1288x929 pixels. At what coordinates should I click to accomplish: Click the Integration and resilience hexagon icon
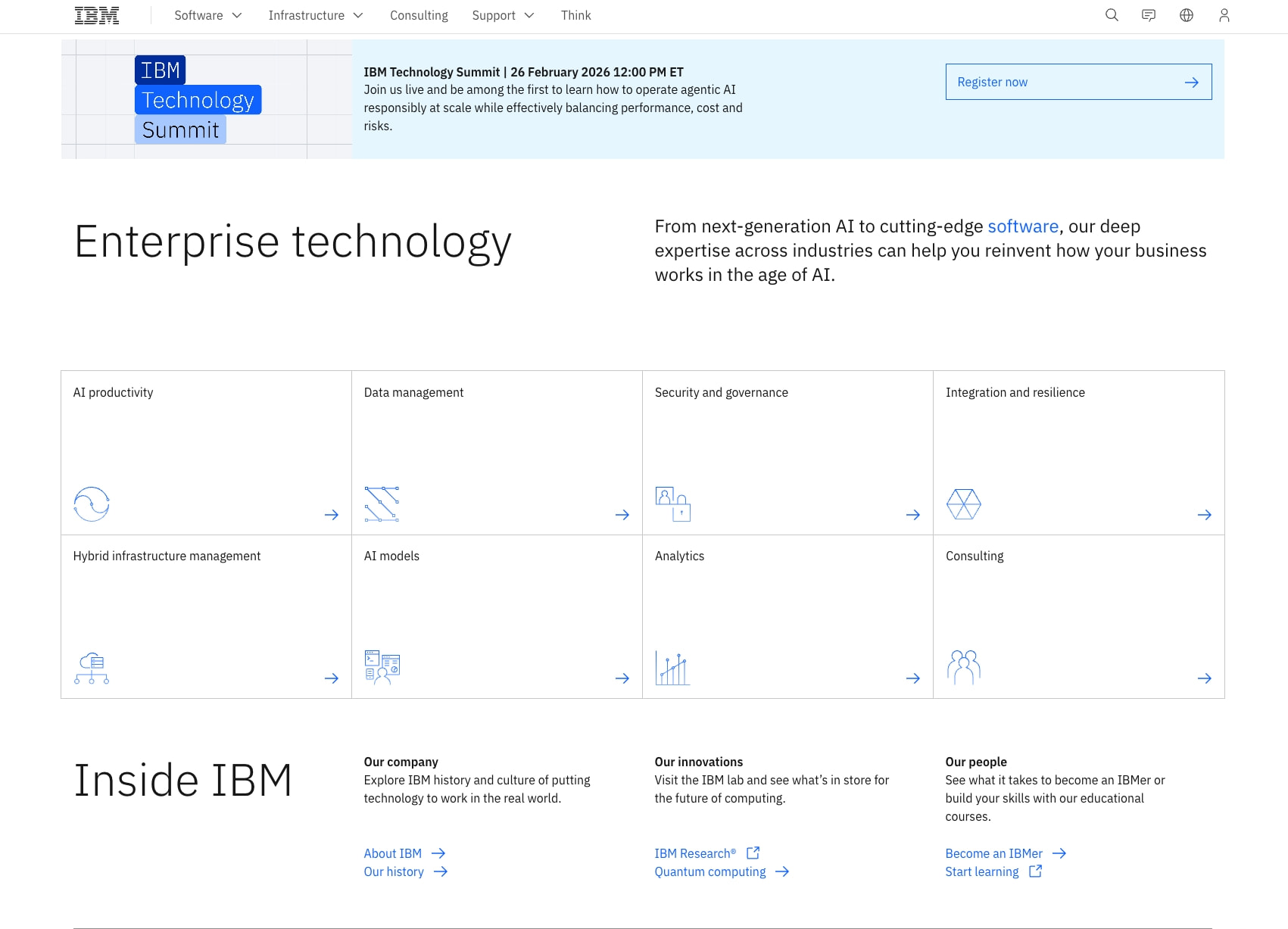(963, 503)
